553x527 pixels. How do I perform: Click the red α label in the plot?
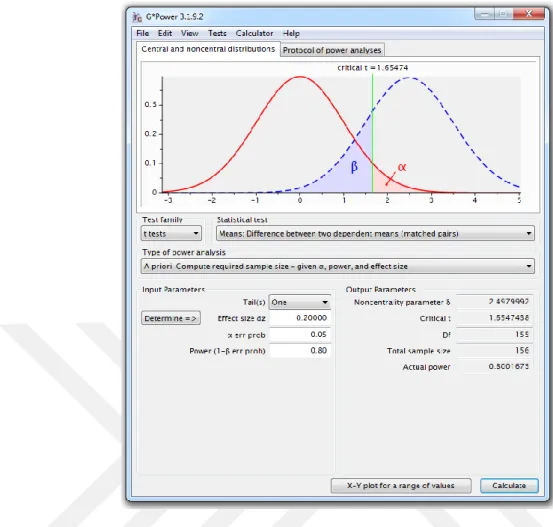pos(402,167)
